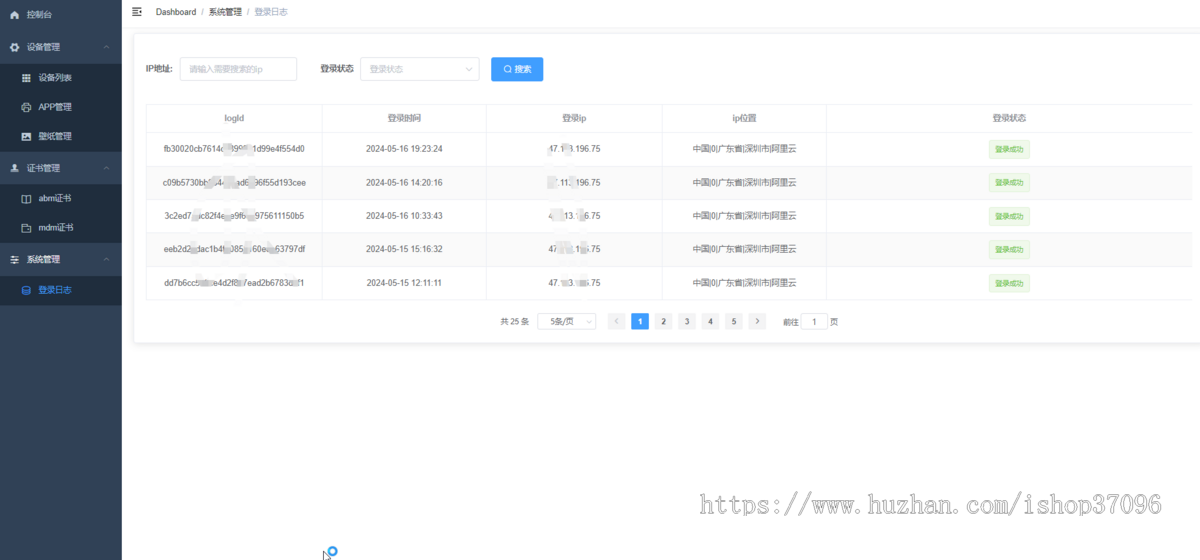Click ip位置 cell in 12:11:11 row
Viewport: 1200px width, 560px height.
point(744,283)
